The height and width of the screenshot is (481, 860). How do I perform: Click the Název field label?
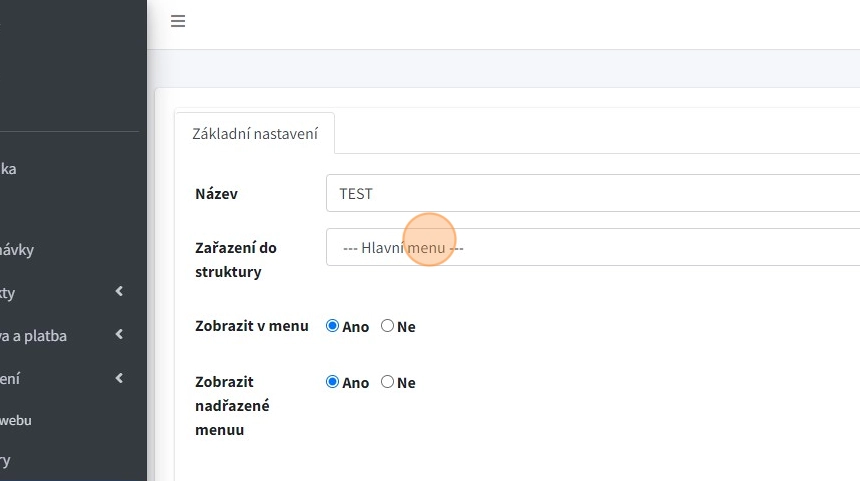216,194
